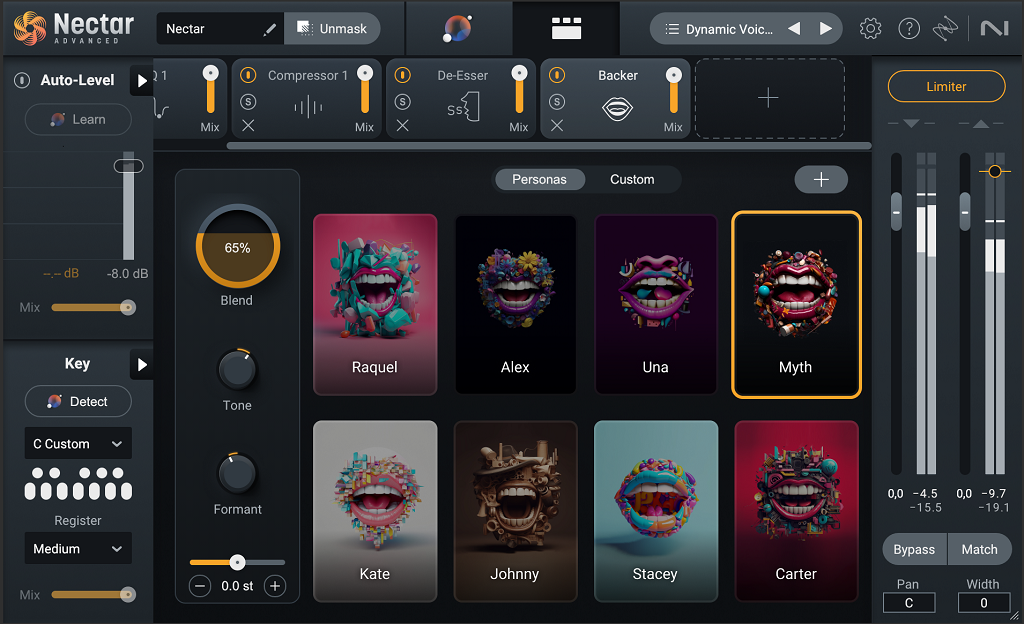The height and width of the screenshot is (624, 1024).
Task: Click the Compressor 1 Mix slider
Action: pyautogui.click(x=365, y=91)
